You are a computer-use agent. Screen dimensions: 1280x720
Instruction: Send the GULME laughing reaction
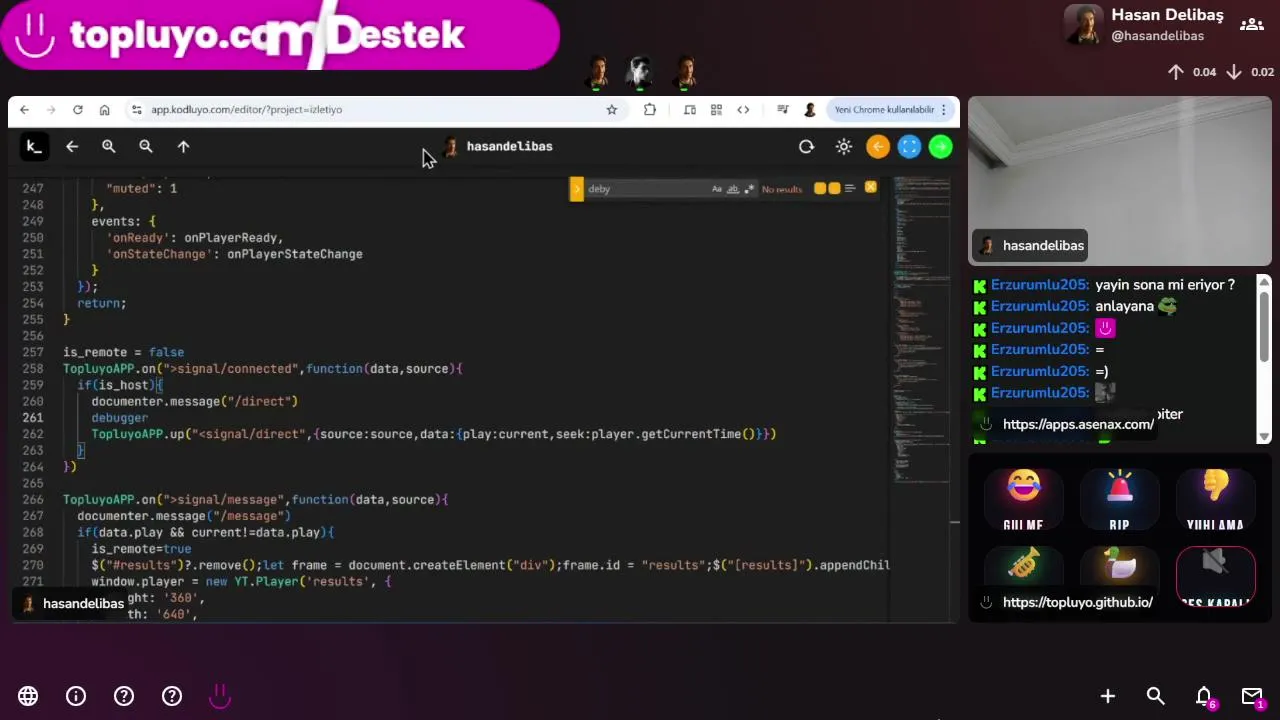pos(1023,500)
